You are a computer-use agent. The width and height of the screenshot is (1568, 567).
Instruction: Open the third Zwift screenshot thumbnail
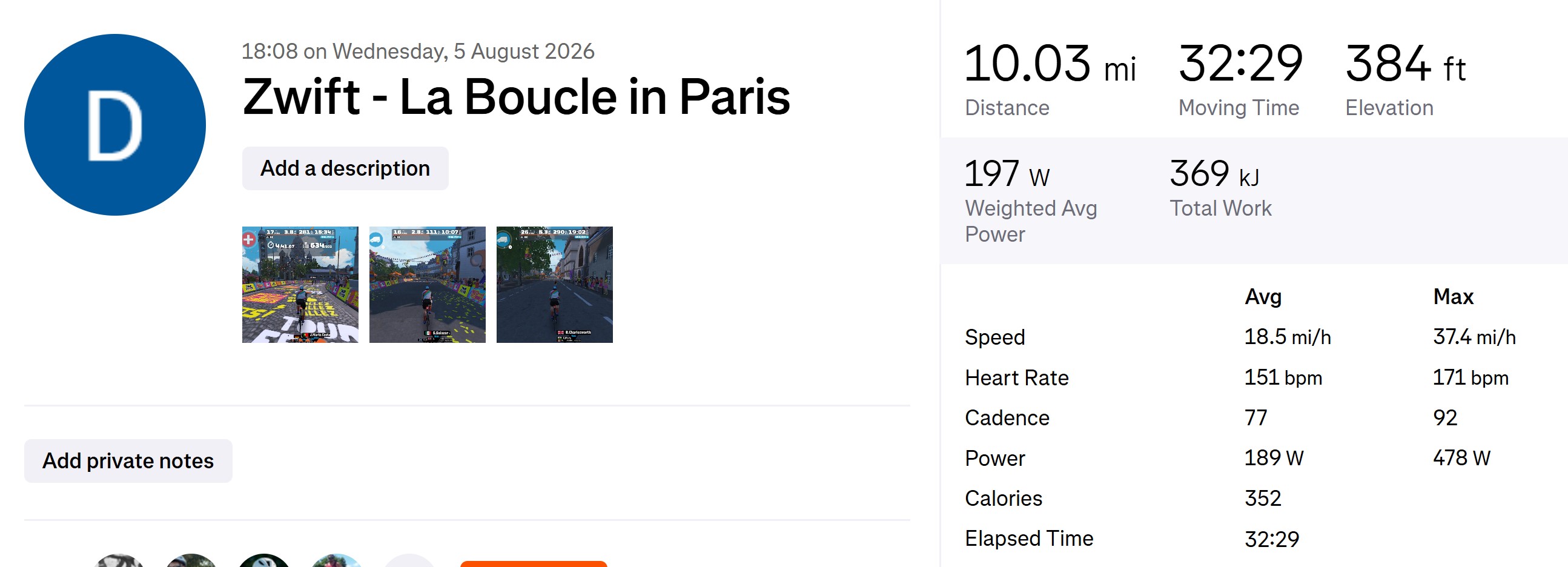pos(555,285)
